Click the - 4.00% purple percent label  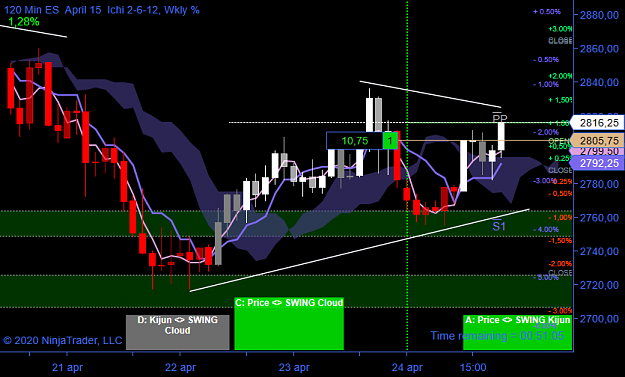click(x=546, y=230)
